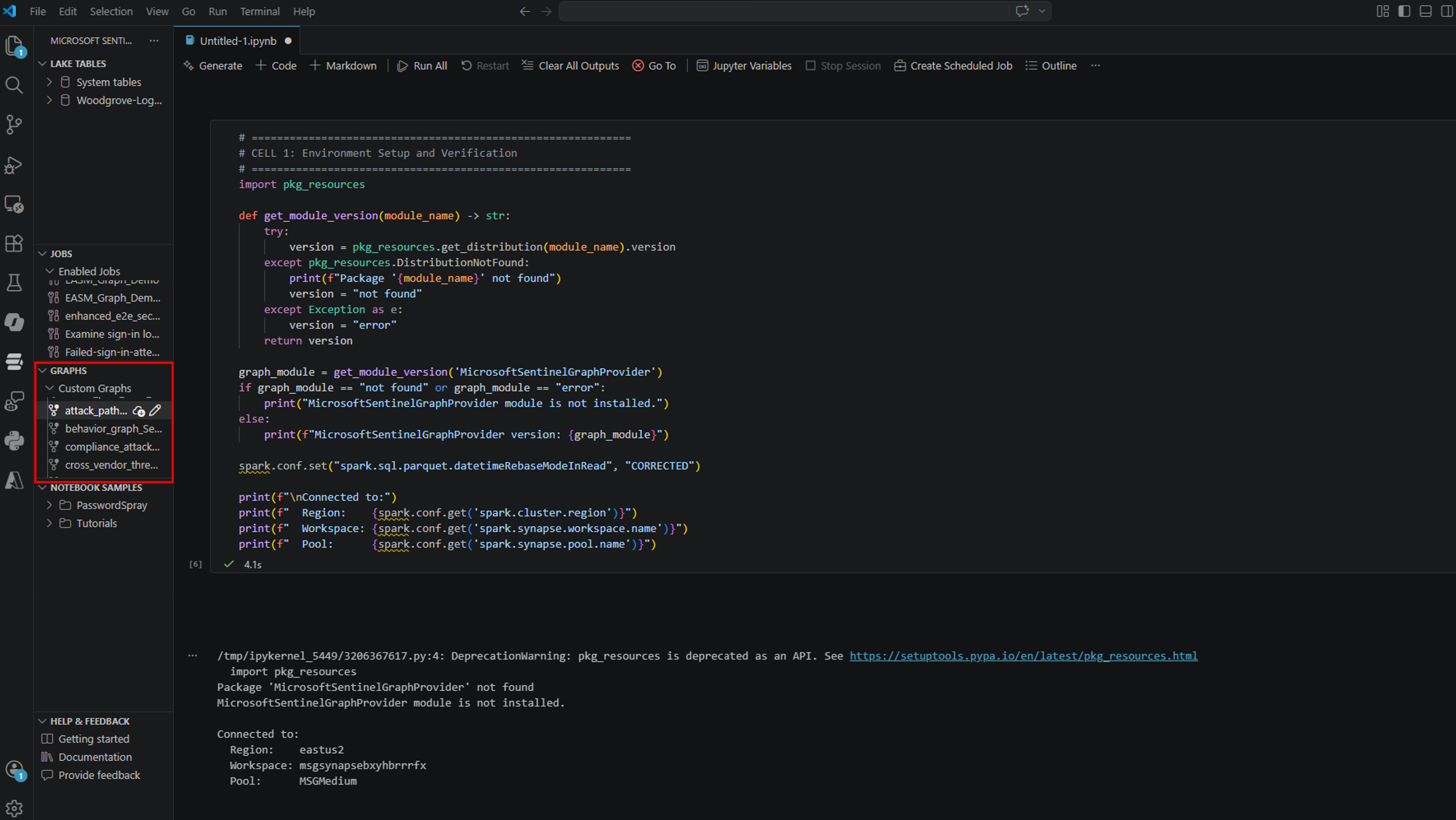The image size is (1456, 820).
Task: Click Run All in notebook toolbar
Action: point(422,66)
